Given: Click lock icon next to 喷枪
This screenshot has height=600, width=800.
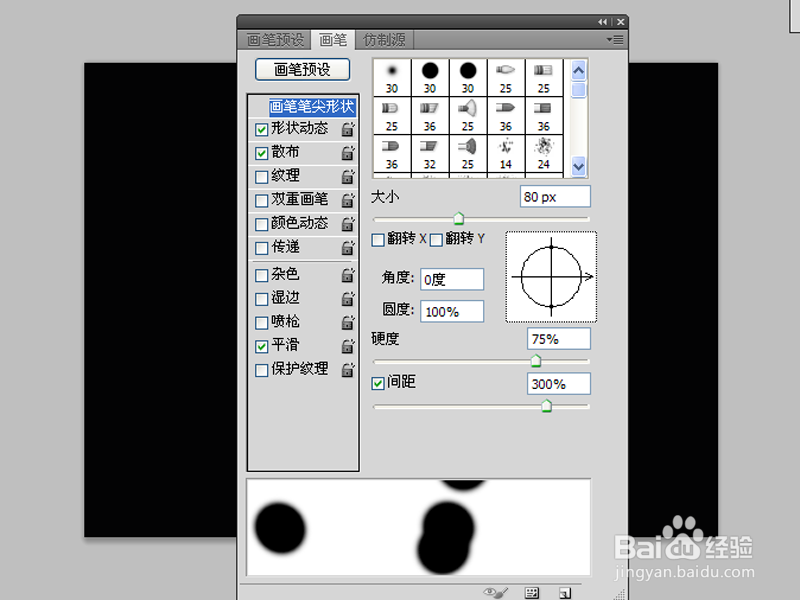Looking at the screenshot, I should [348, 322].
